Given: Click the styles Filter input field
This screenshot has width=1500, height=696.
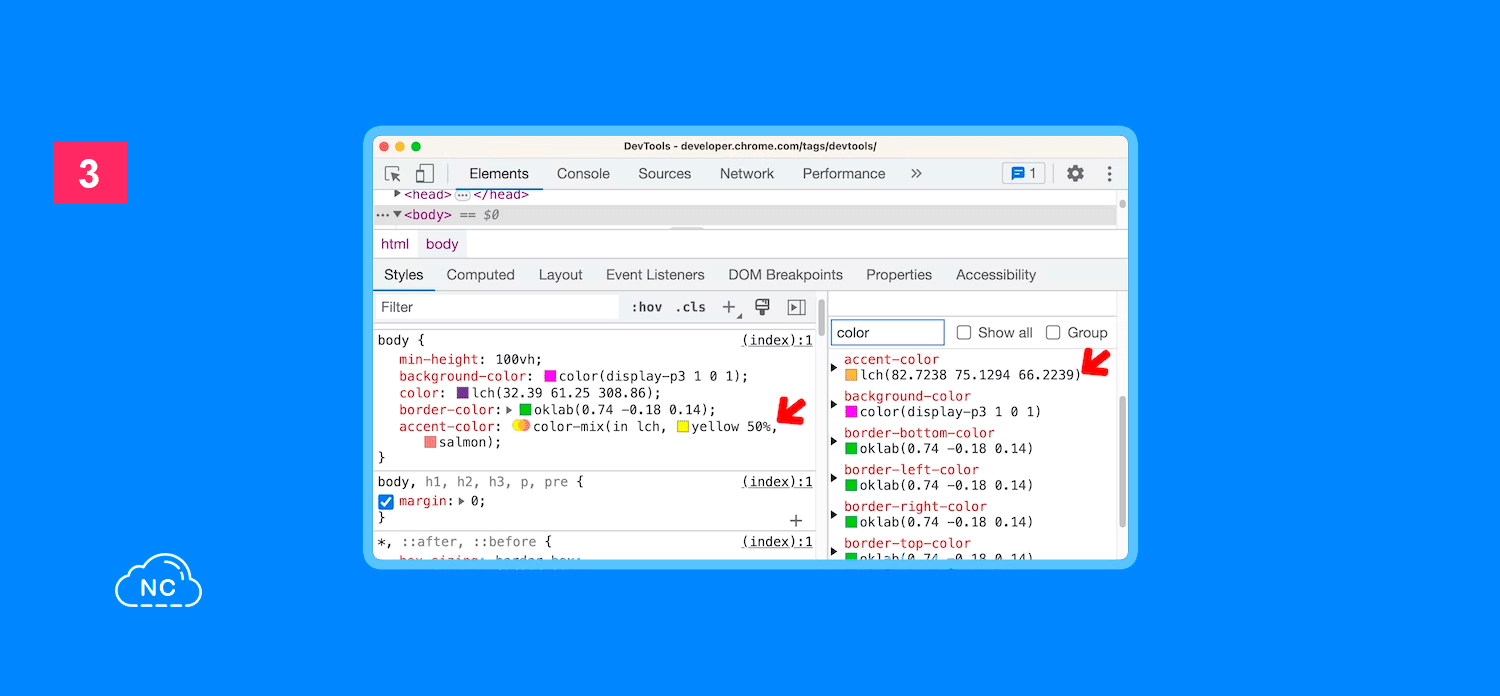Looking at the screenshot, I should coord(496,307).
